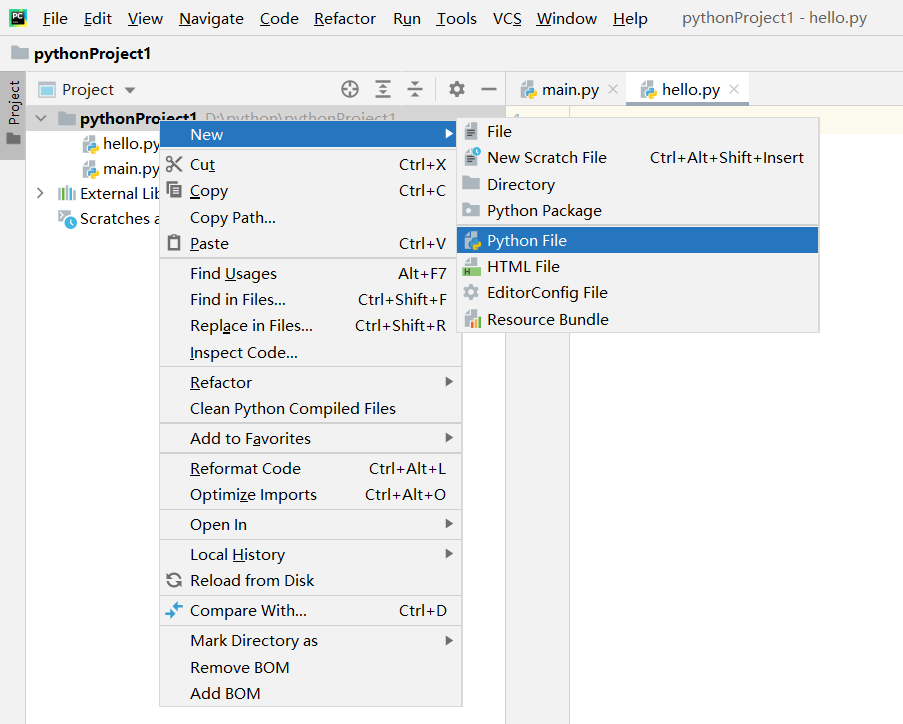Expand the Mark Directory as submenu arrow
Viewport: 903px width, 724px height.
[449, 640]
